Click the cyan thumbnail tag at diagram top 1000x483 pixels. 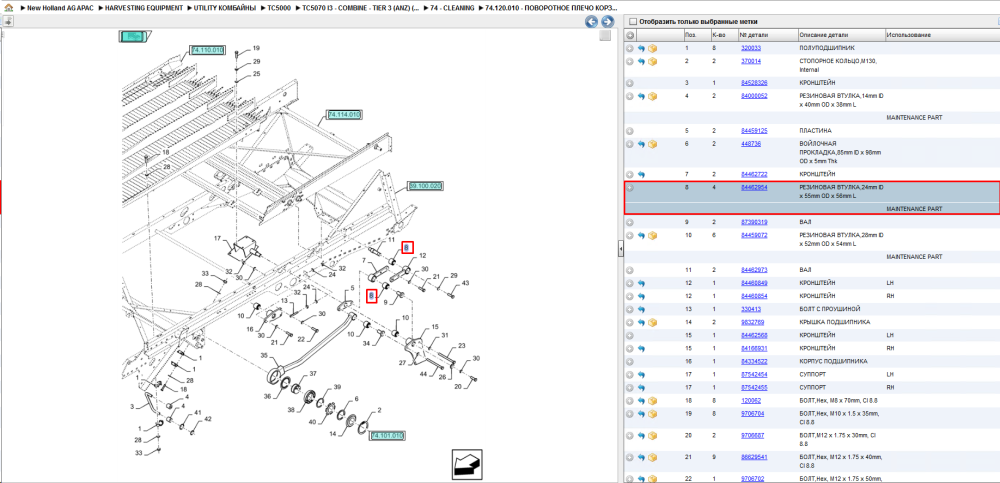(133, 36)
